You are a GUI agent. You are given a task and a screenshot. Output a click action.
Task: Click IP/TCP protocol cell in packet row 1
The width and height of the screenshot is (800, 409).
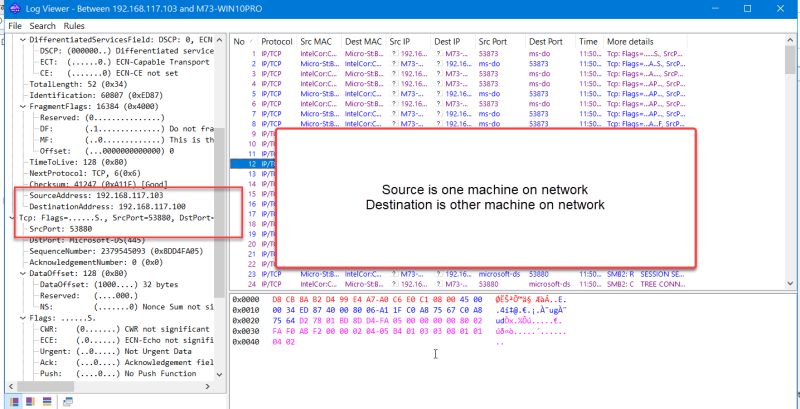271,54
